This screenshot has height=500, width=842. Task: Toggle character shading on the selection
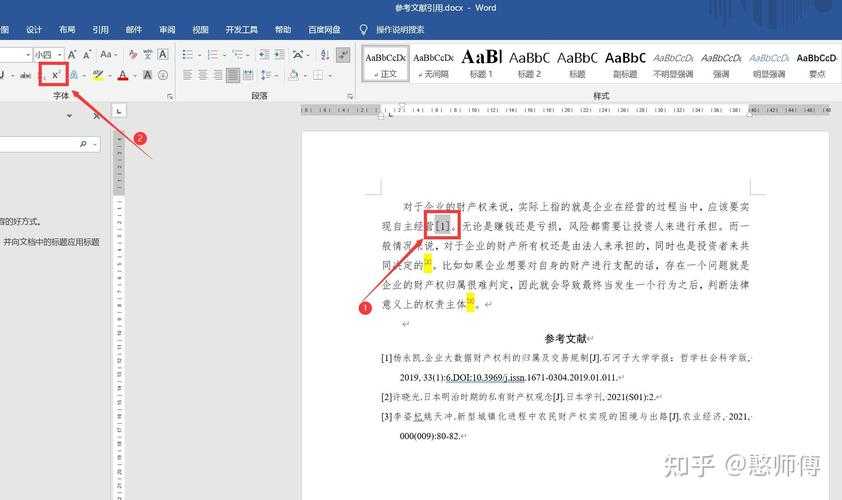coord(147,75)
